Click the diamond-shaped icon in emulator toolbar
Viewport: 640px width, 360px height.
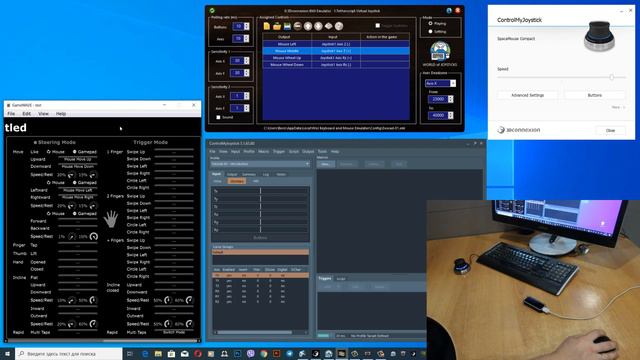(x=329, y=26)
